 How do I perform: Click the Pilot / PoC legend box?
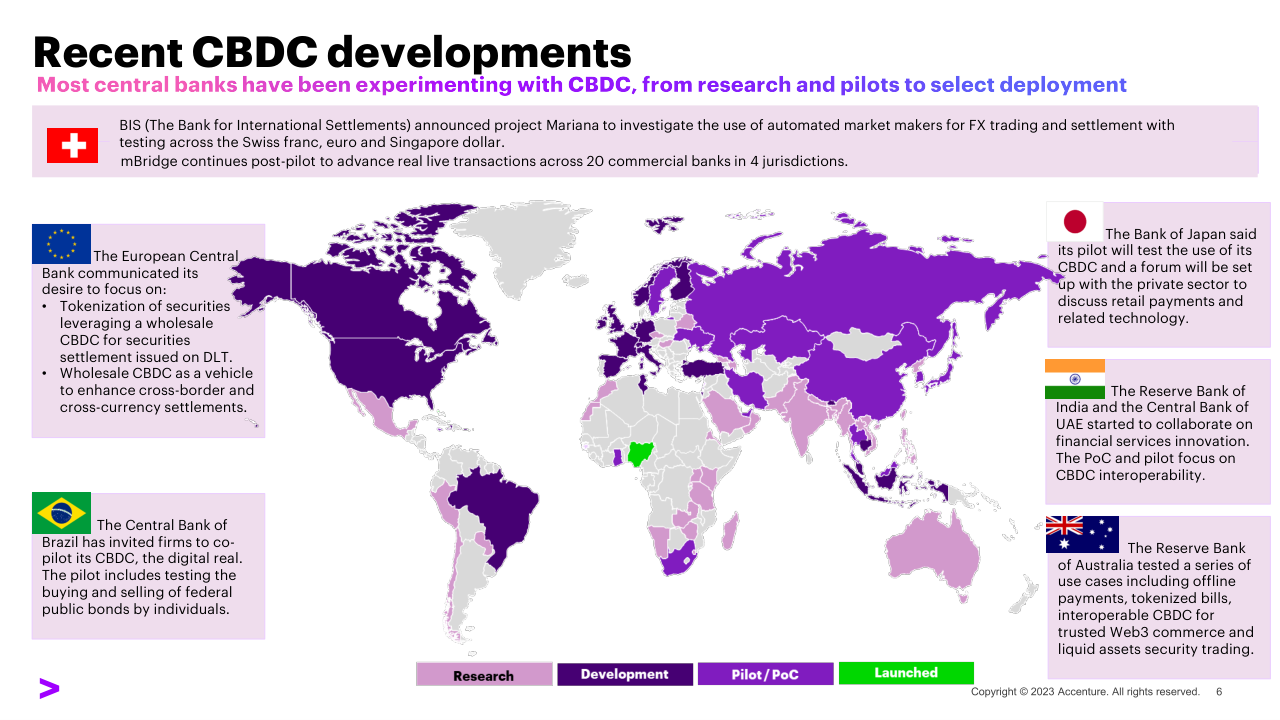[x=765, y=674]
